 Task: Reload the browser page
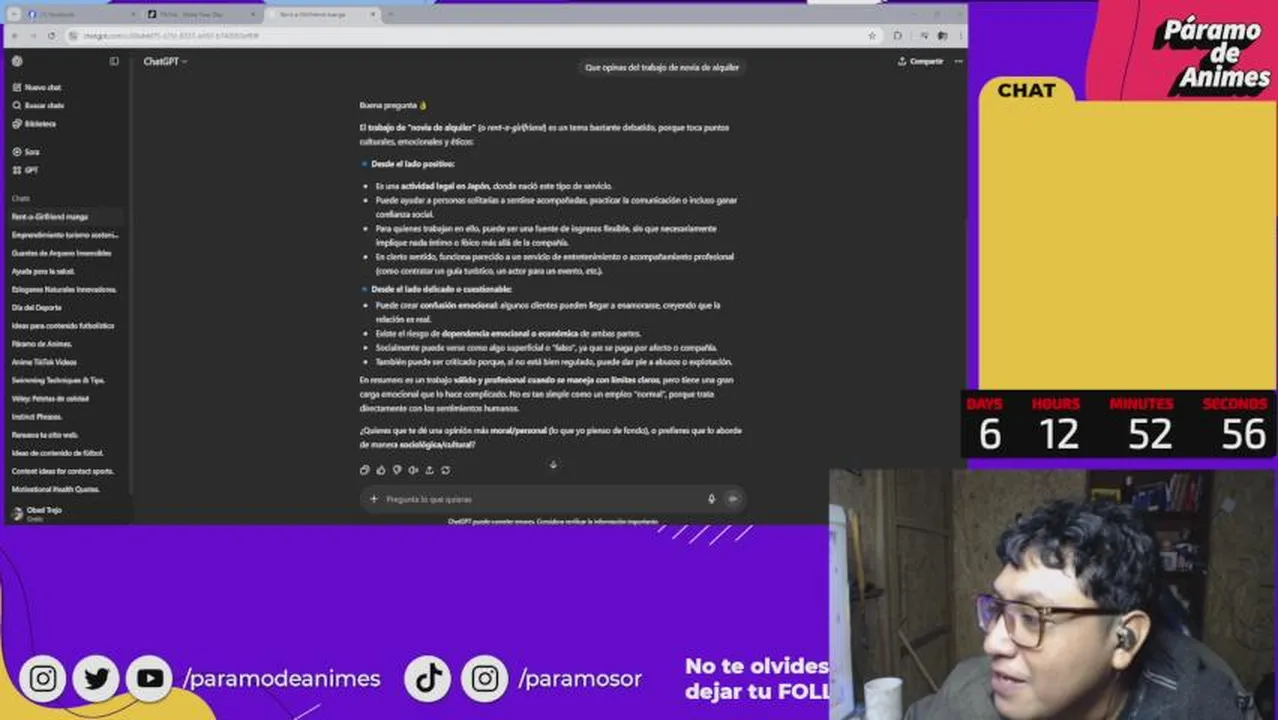(x=50, y=35)
